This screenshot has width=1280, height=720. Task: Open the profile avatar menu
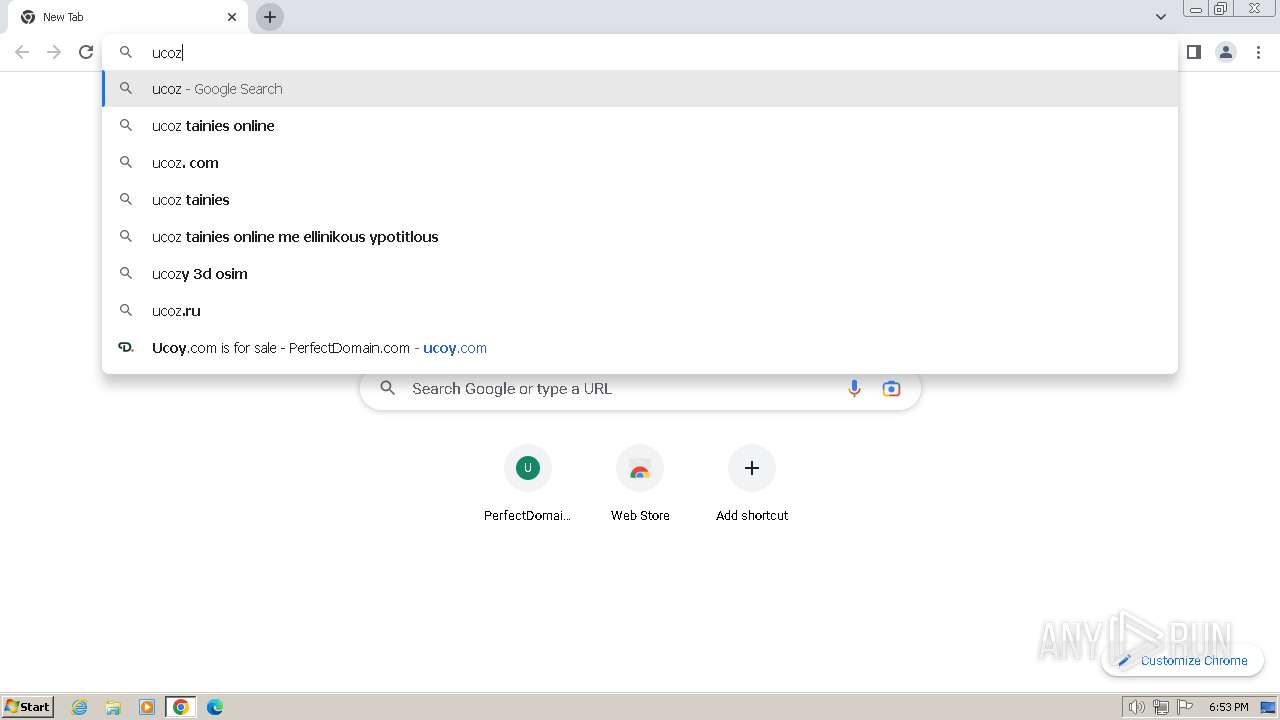point(1226,52)
